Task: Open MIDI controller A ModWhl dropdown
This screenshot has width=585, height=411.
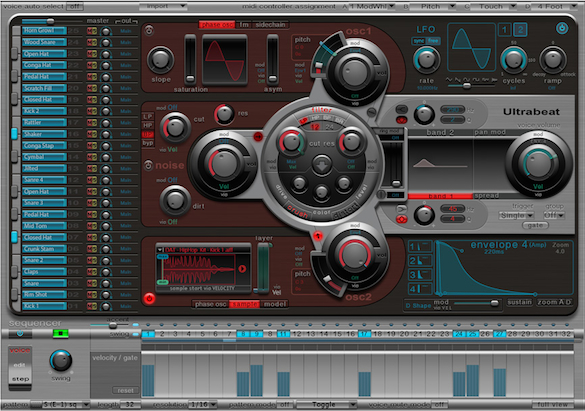Action: [372, 6]
